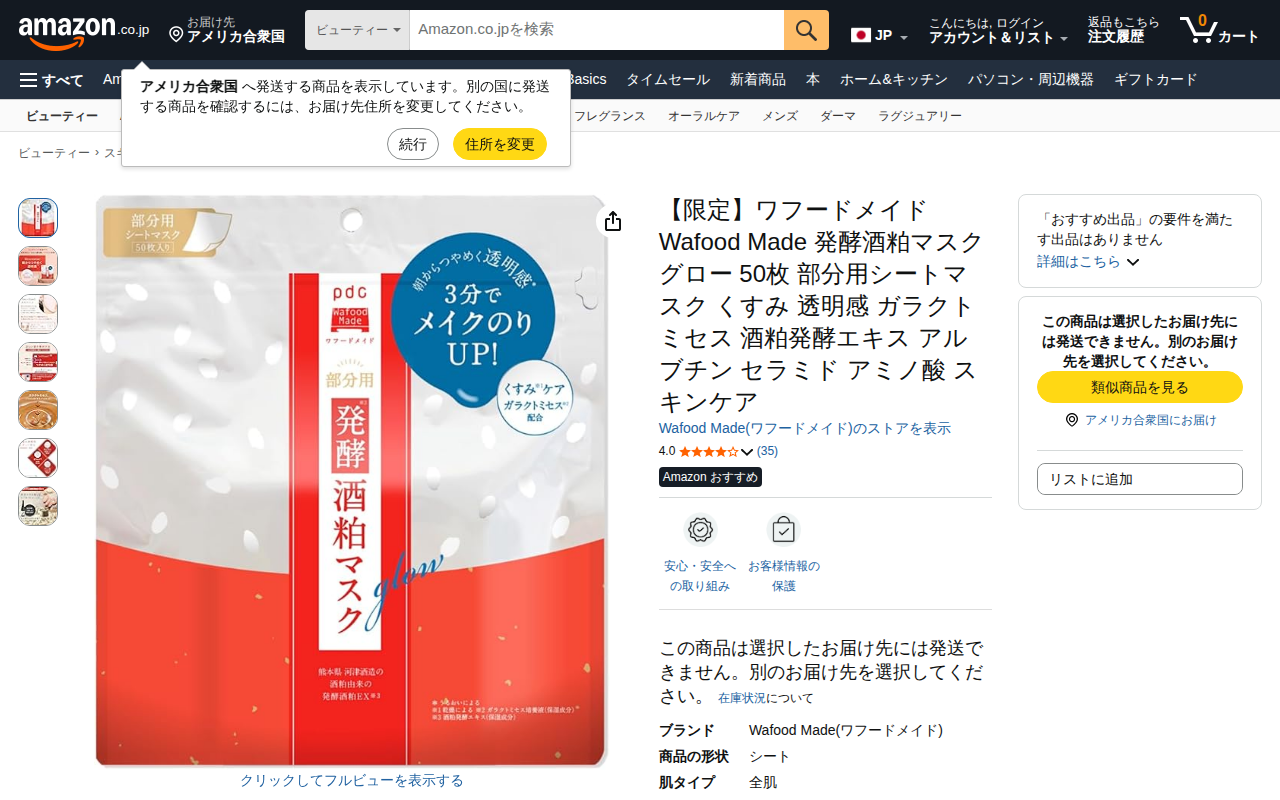Expand the star rating dropdown arrow
This screenshot has height=800, width=1280.
(747, 452)
